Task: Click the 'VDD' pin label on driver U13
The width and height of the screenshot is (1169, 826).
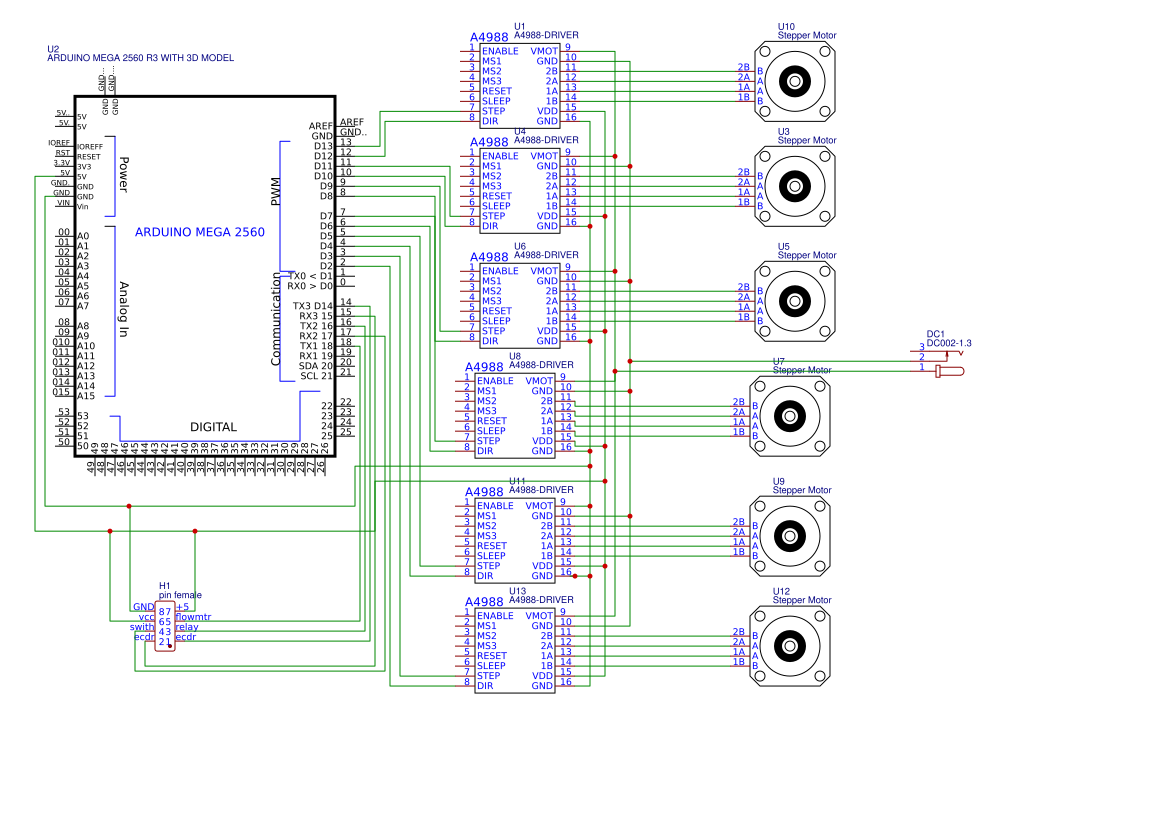Action: coord(543,675)
